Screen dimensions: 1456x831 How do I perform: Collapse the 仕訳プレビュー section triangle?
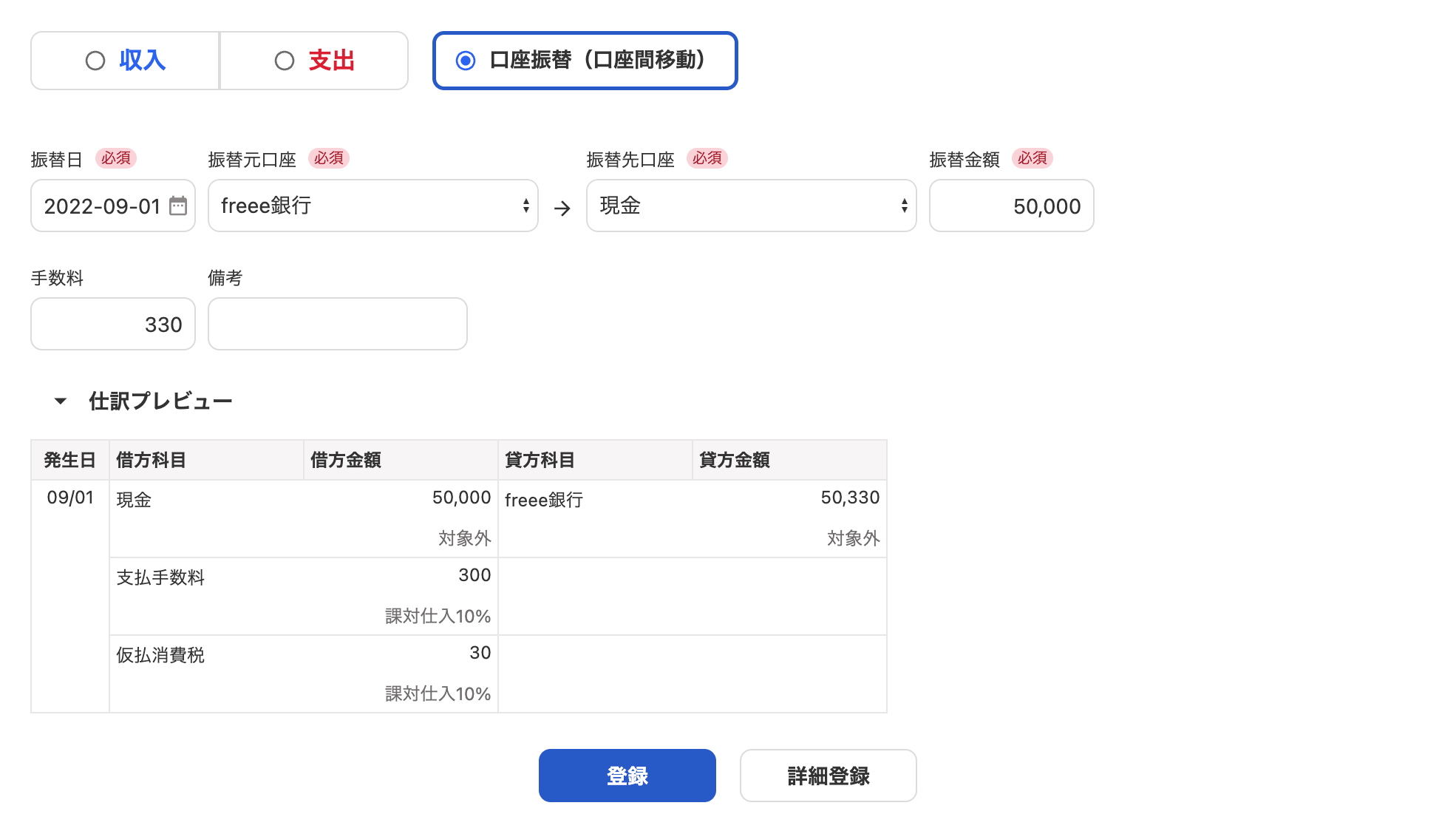pos(61,401)
